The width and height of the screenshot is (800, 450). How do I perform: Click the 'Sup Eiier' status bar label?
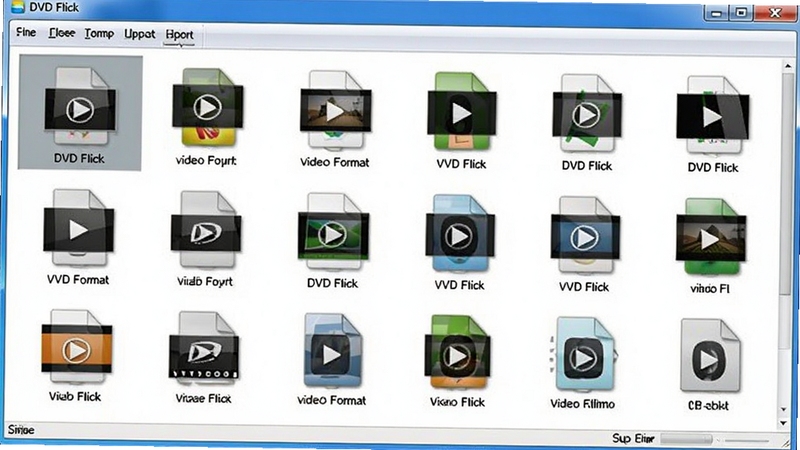pos(633,438)
